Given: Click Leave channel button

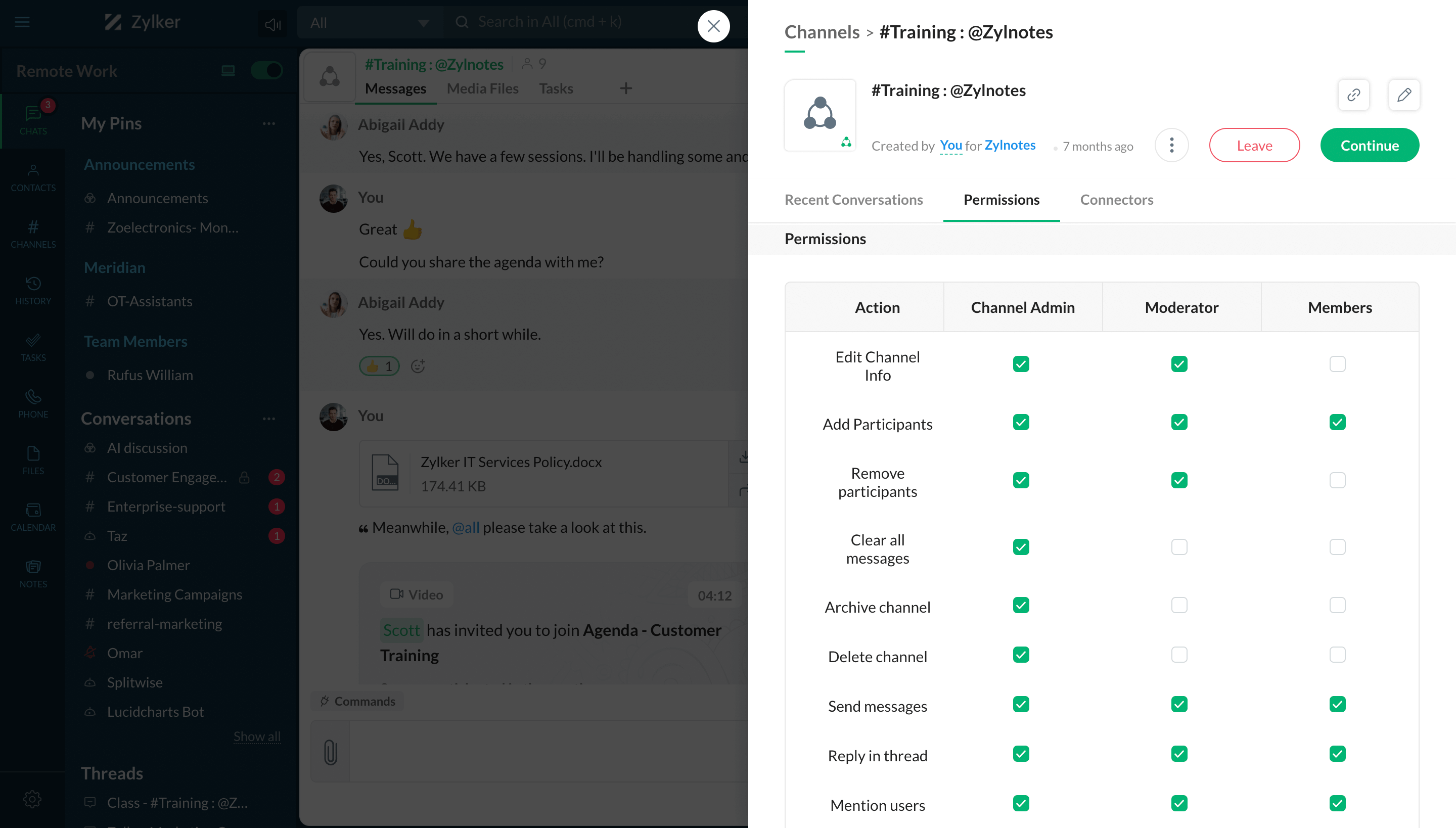Looking at the screenshot, I should click(1254, 145).
